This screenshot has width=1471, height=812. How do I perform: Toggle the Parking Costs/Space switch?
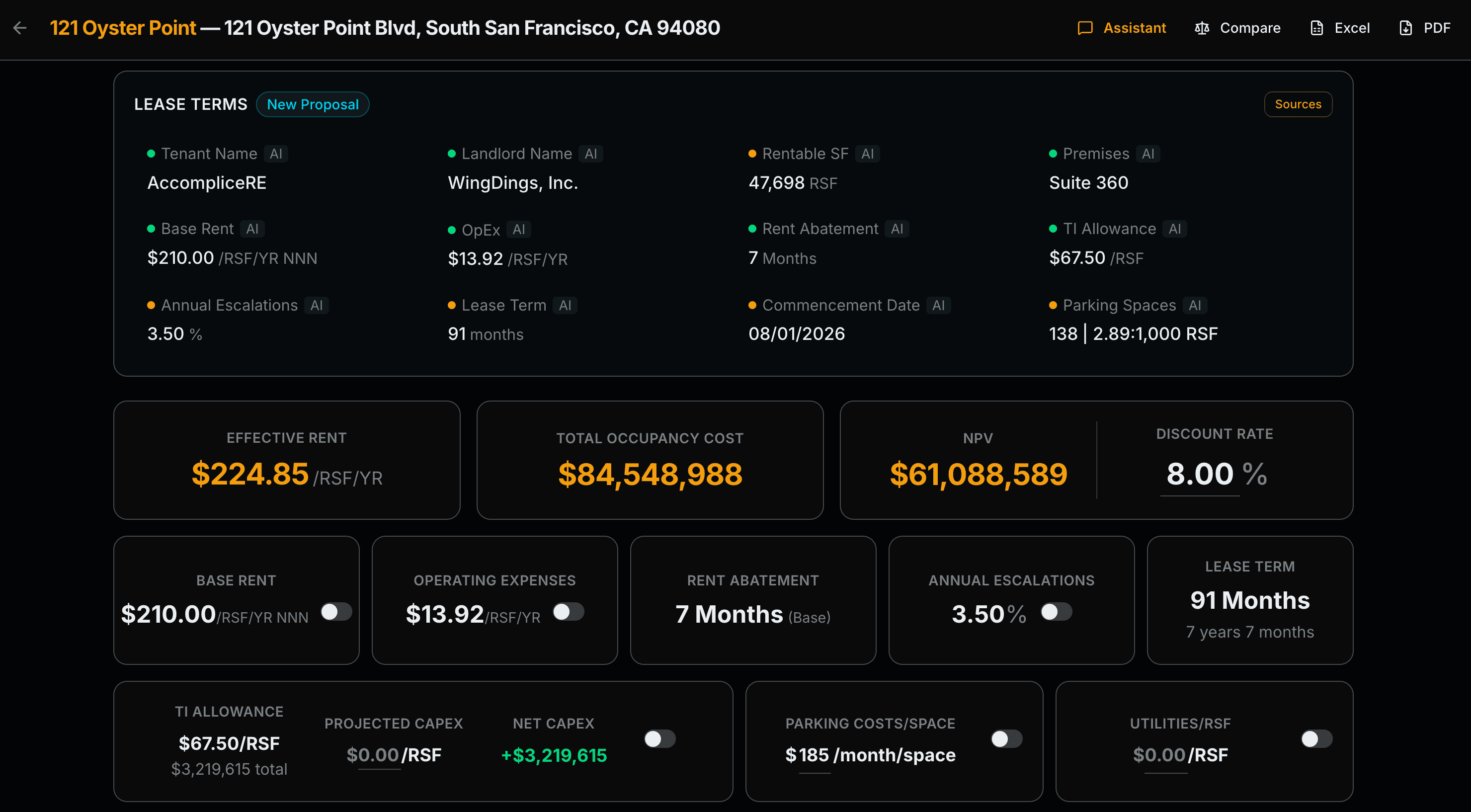[1006, 738]
